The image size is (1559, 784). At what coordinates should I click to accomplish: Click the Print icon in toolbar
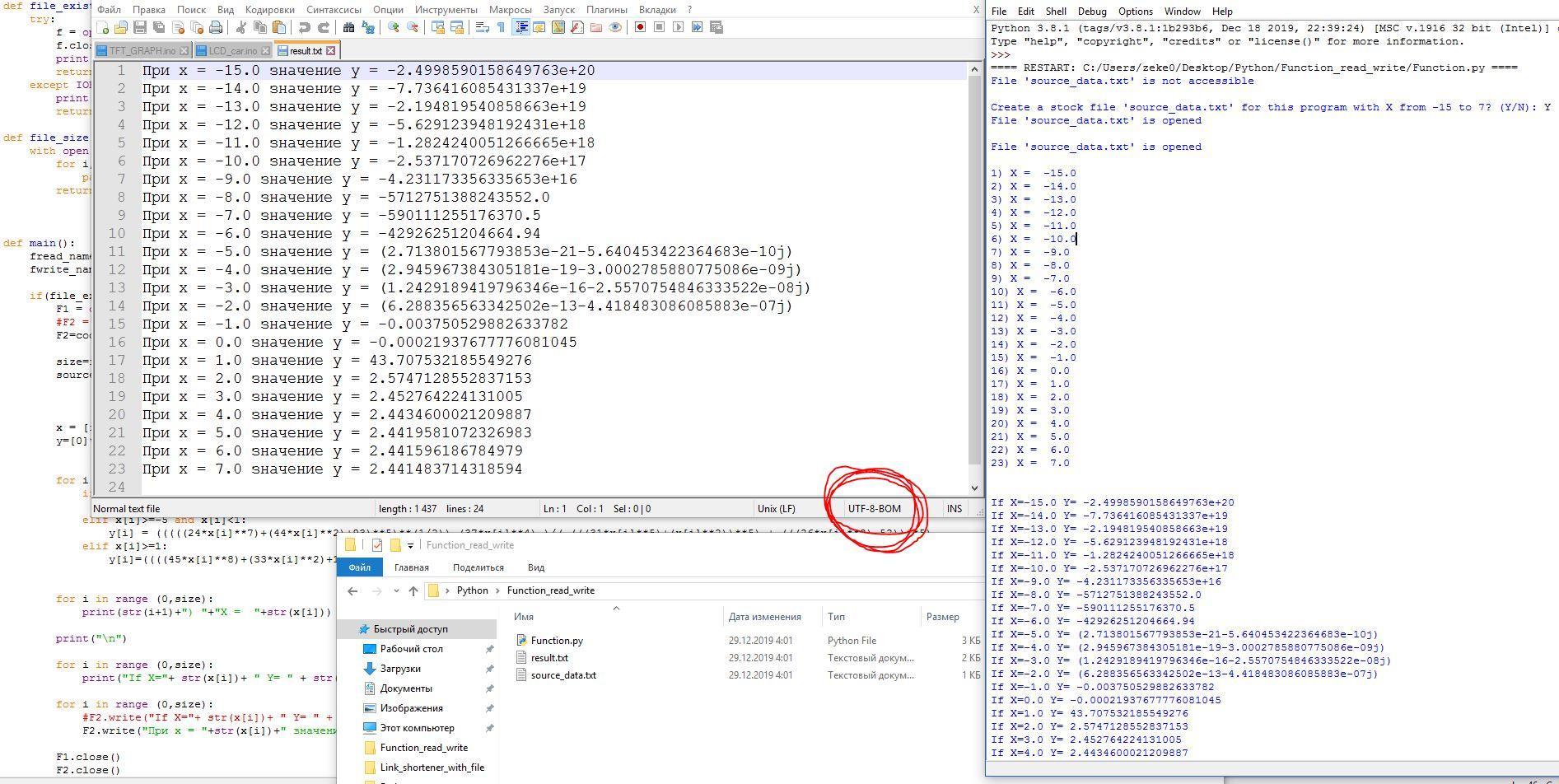click(x=216, y=27)
